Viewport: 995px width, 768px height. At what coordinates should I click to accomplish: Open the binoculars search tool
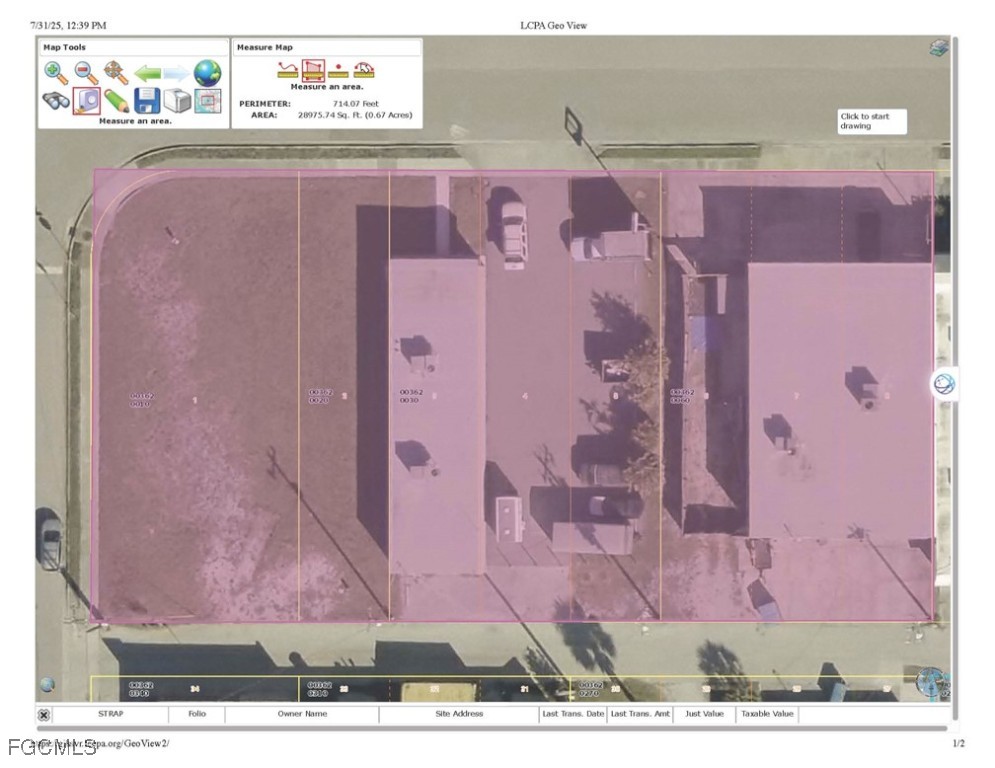(56, 101)
